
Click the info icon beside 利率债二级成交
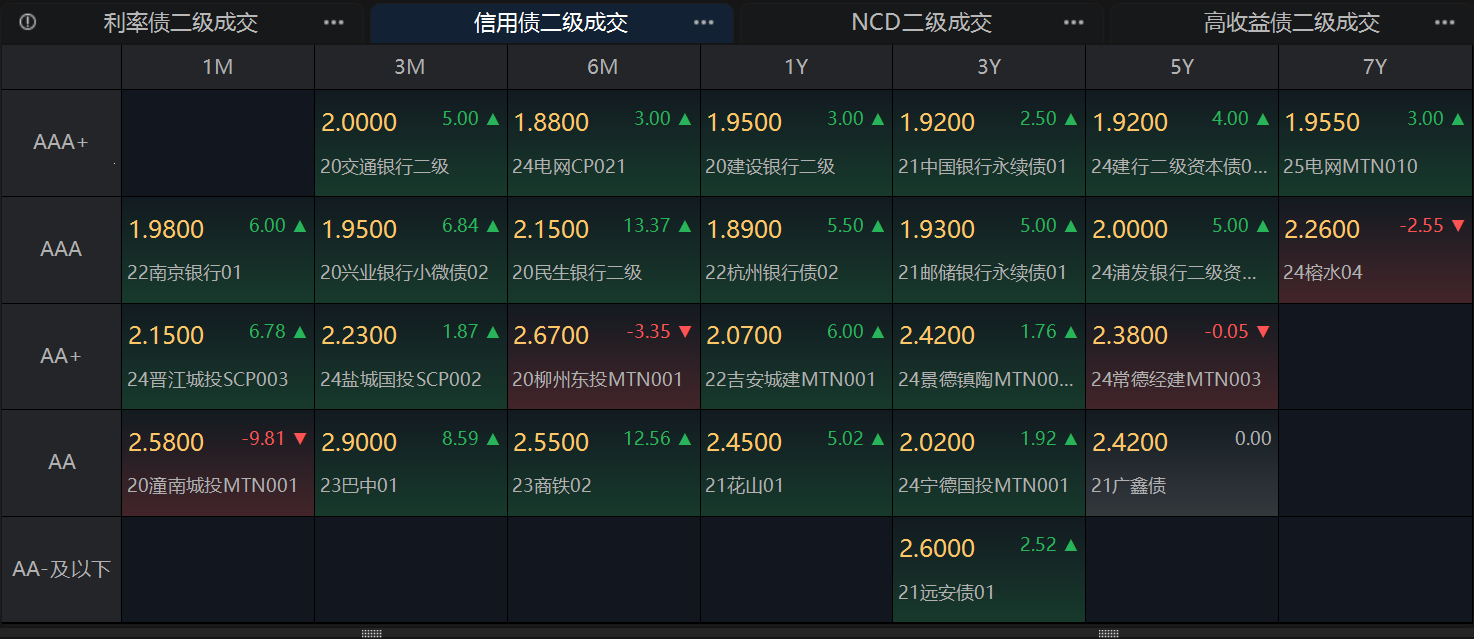coord(27,22)
